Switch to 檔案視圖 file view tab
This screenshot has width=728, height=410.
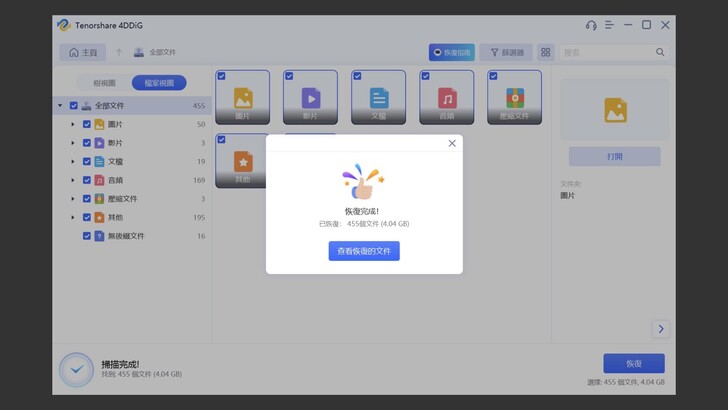pos(159,83)
